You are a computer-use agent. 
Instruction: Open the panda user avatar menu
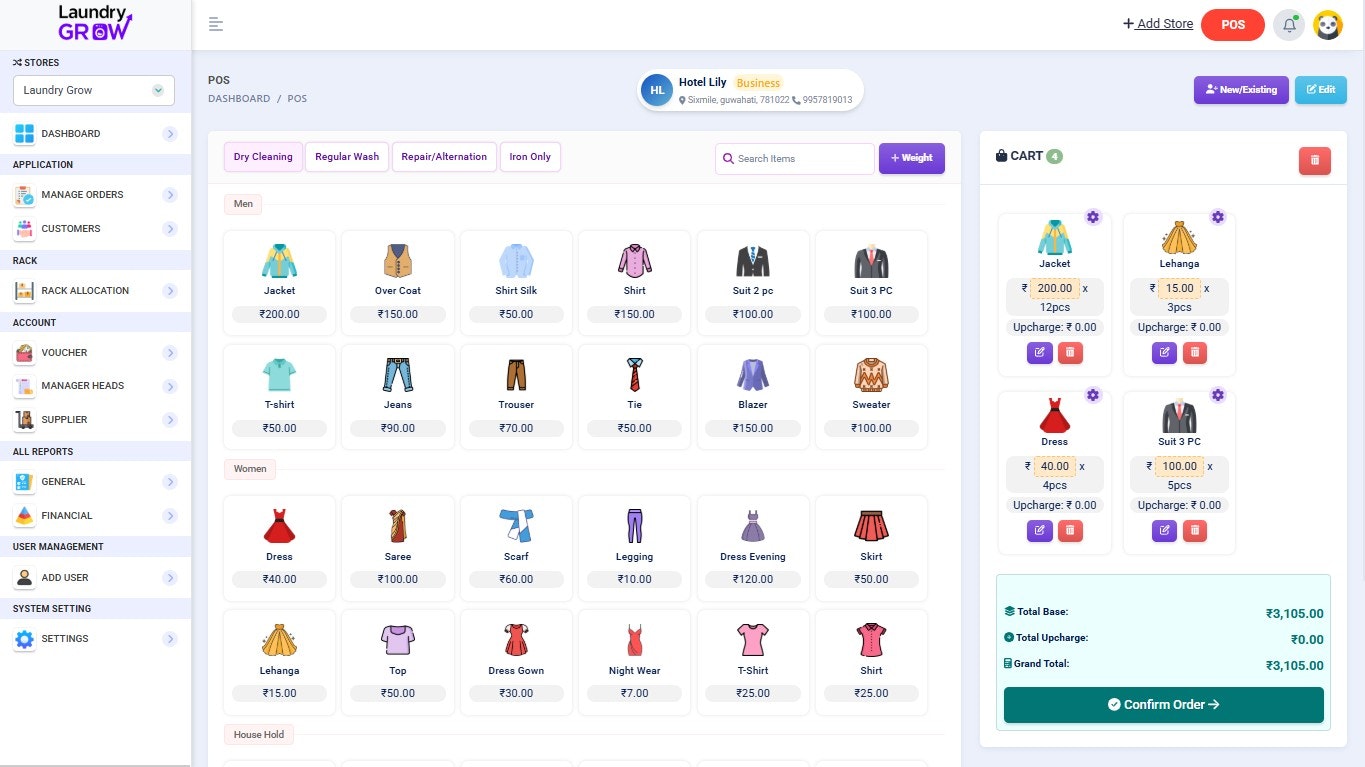[x=1328, y=25]
